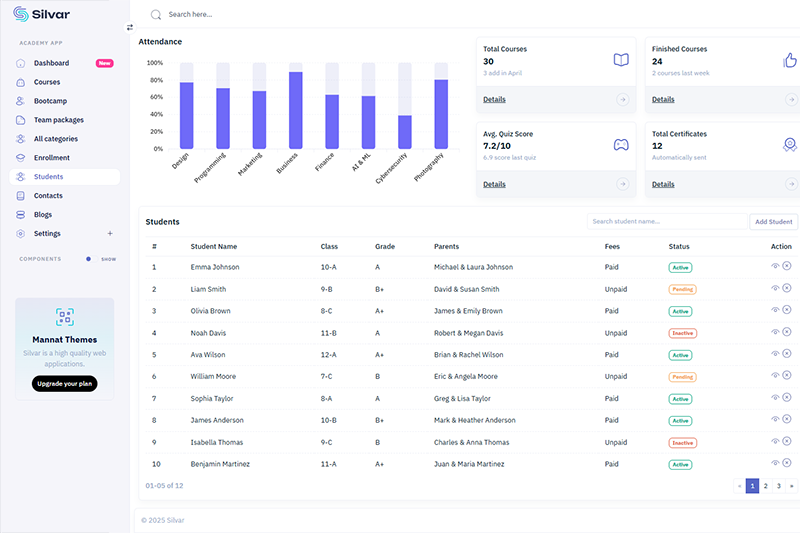Expand the Settings menu plus sign
This screenshot has width=800, height=533.
click(x=110, y=234)
